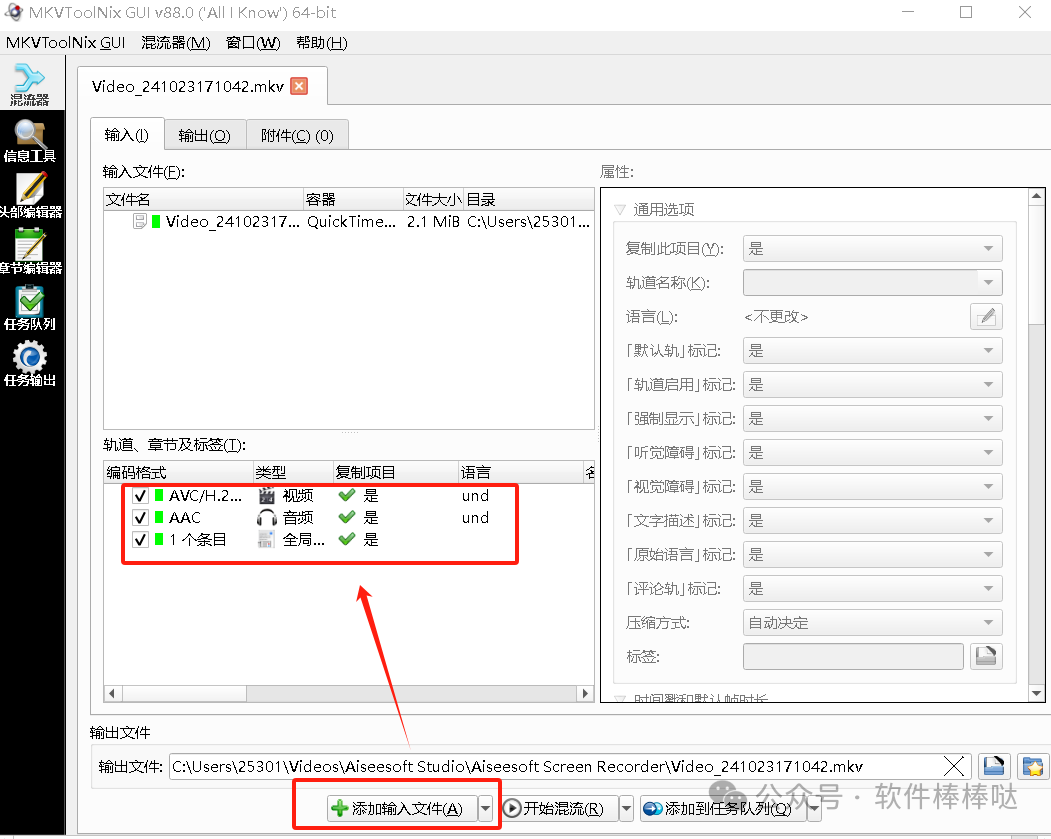1051x839 pixels.
Task: Click the 编码格式 column header
Action: [178, 472]
